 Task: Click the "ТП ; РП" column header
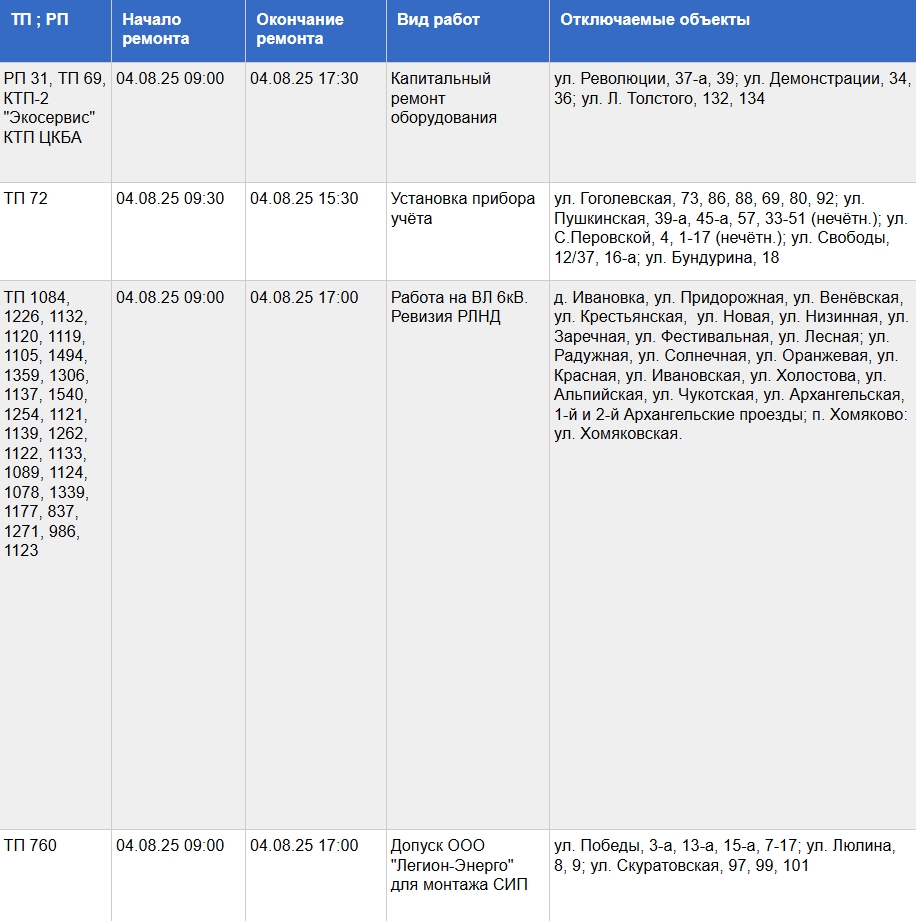pyautogui.click(x=41, y=21)
